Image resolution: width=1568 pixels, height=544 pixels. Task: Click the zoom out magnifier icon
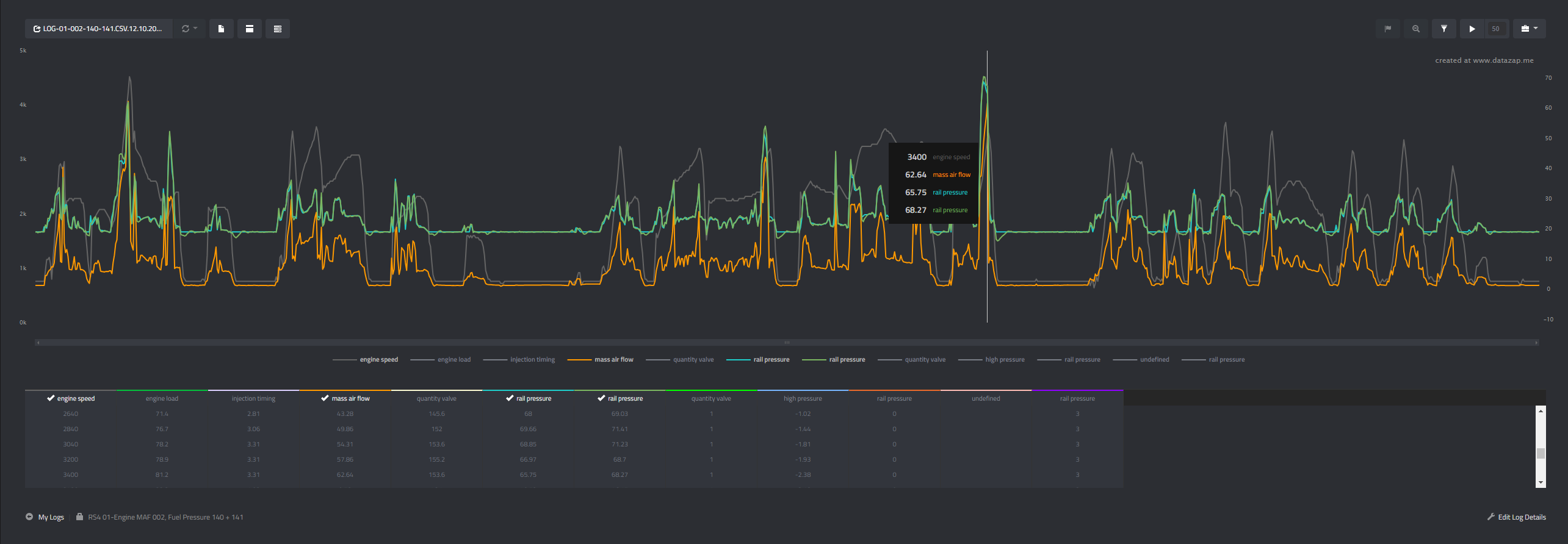click(x=1415, y=29)
